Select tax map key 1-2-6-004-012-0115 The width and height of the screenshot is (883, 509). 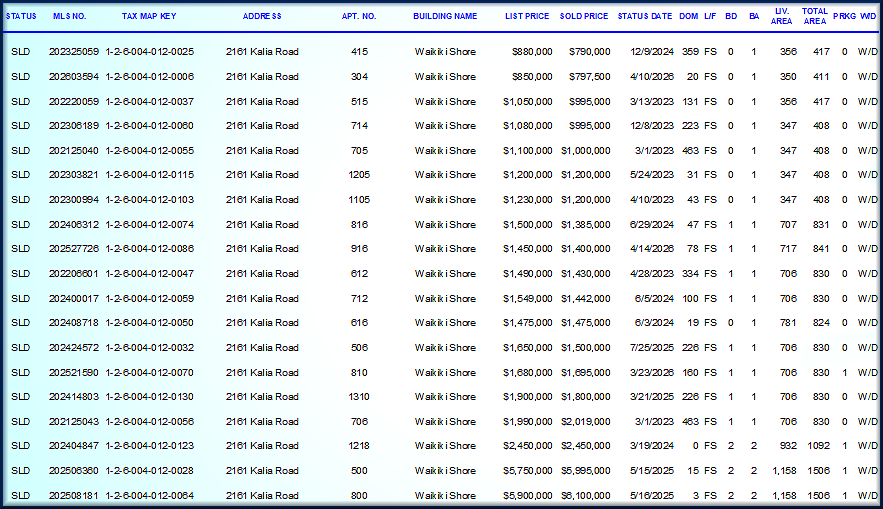150,175
